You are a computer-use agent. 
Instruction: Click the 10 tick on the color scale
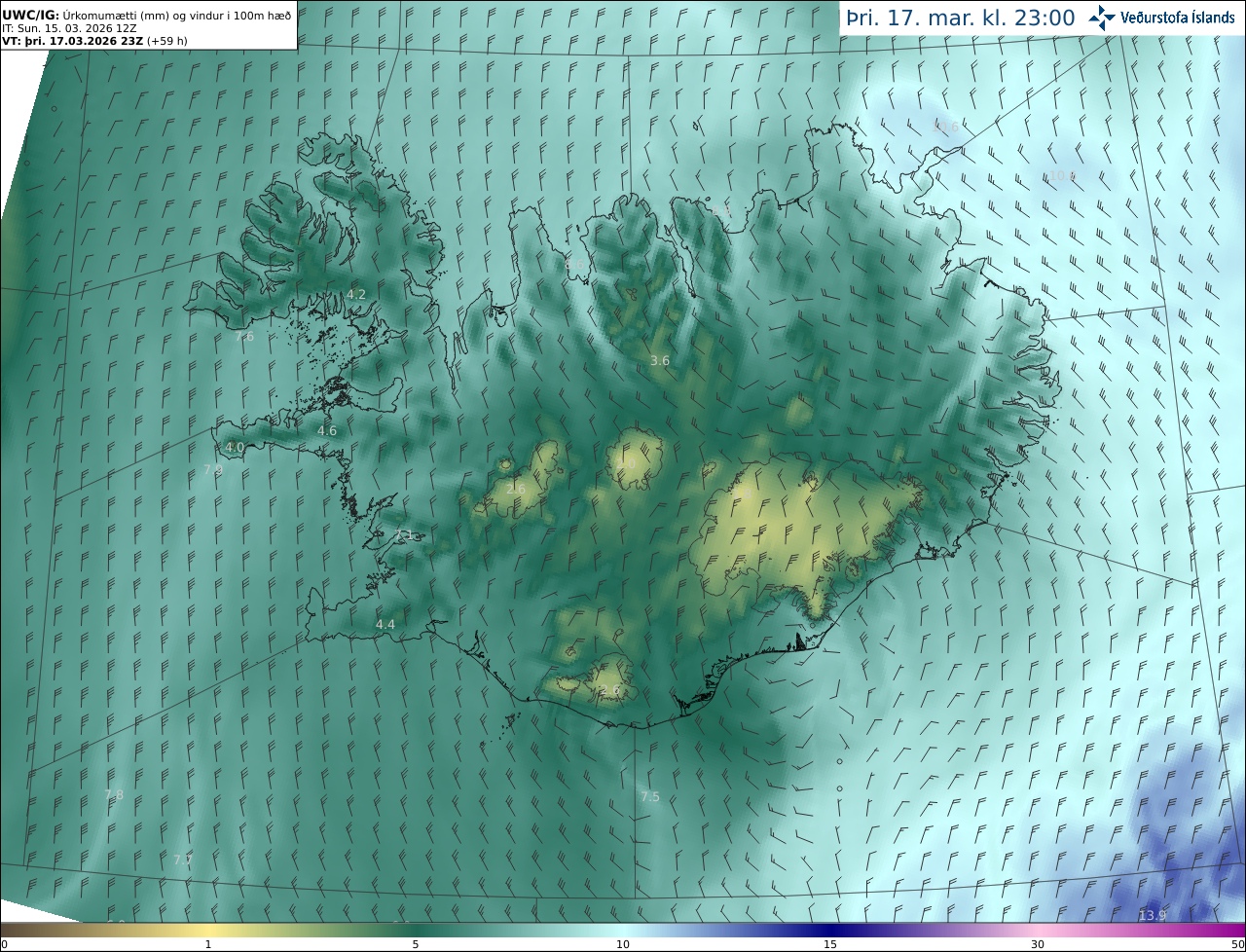point(623,944)
